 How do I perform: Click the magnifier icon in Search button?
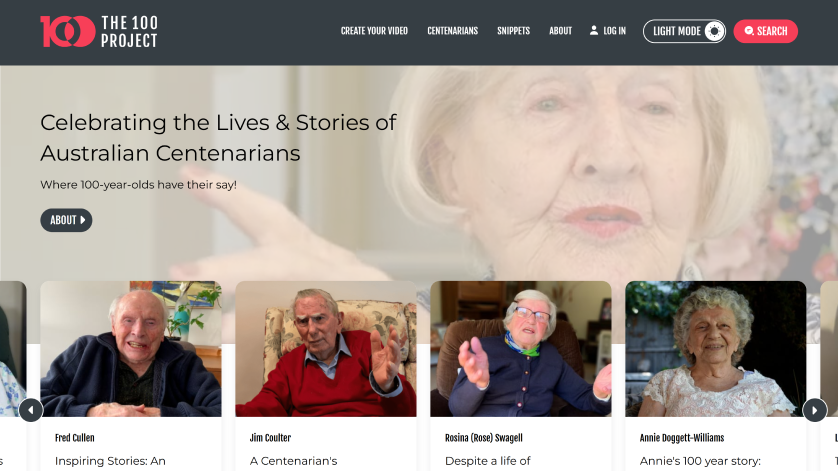(749, 31)
